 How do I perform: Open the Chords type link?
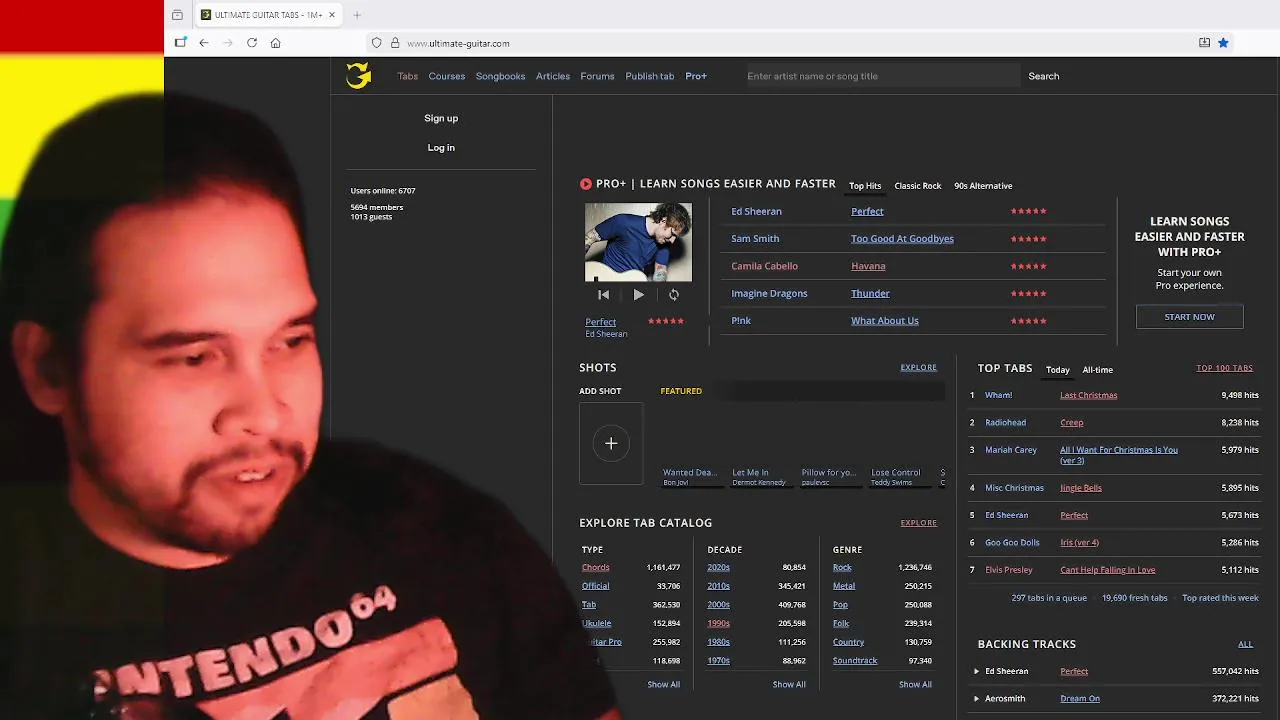(596, 568)
